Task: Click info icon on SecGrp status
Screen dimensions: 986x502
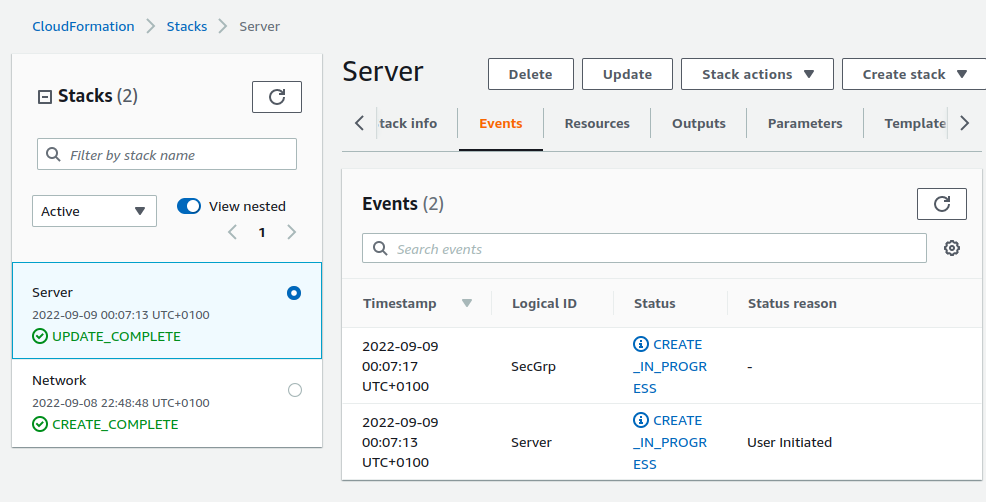Action: tap(641, 344)
